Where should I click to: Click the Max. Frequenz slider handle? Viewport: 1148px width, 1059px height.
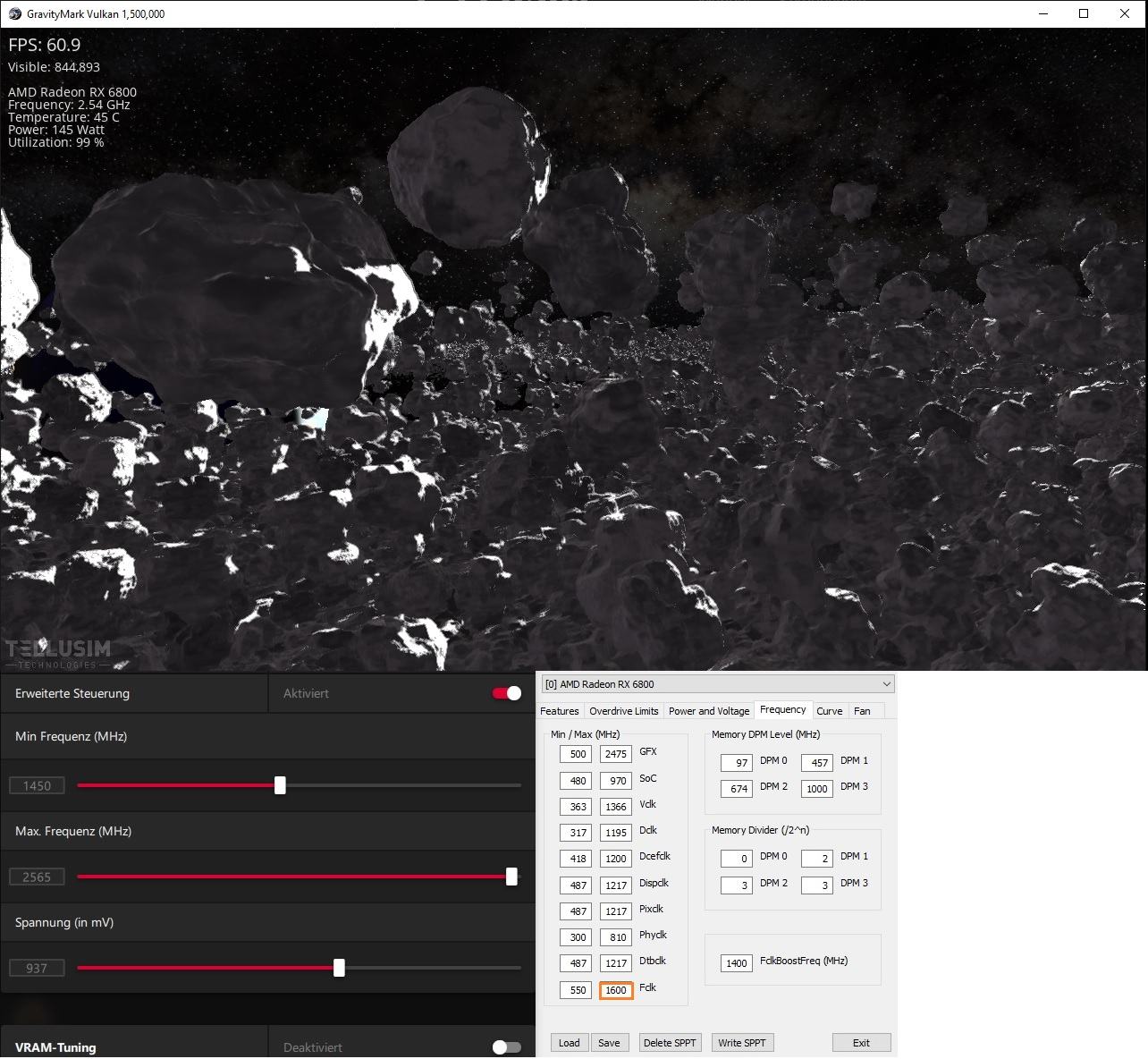(x=511, y=877)
